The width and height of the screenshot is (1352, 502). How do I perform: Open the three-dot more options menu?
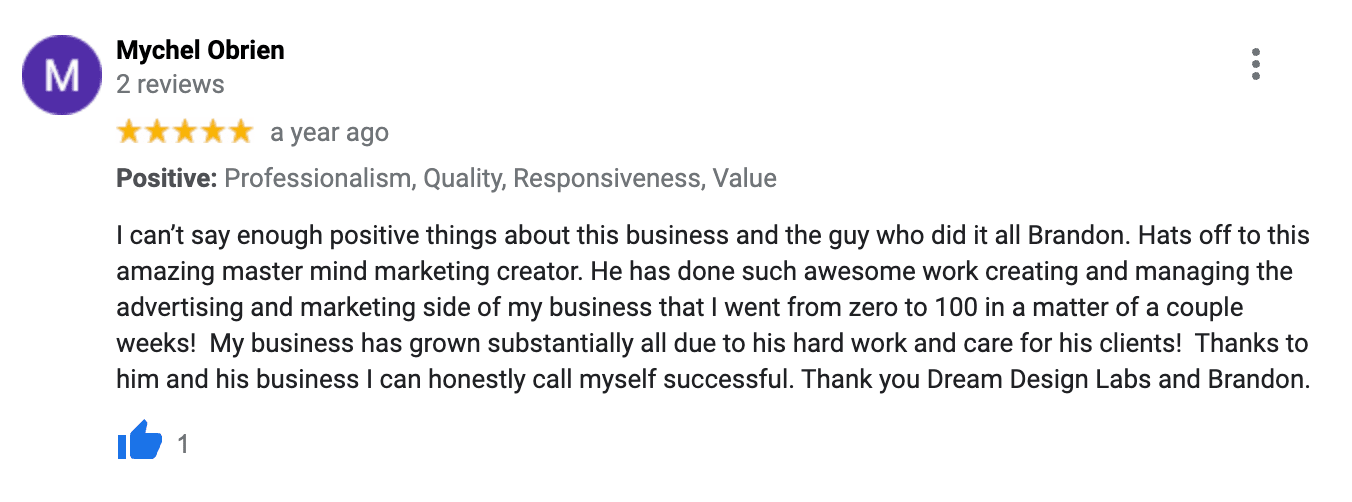click(1256, 64)
